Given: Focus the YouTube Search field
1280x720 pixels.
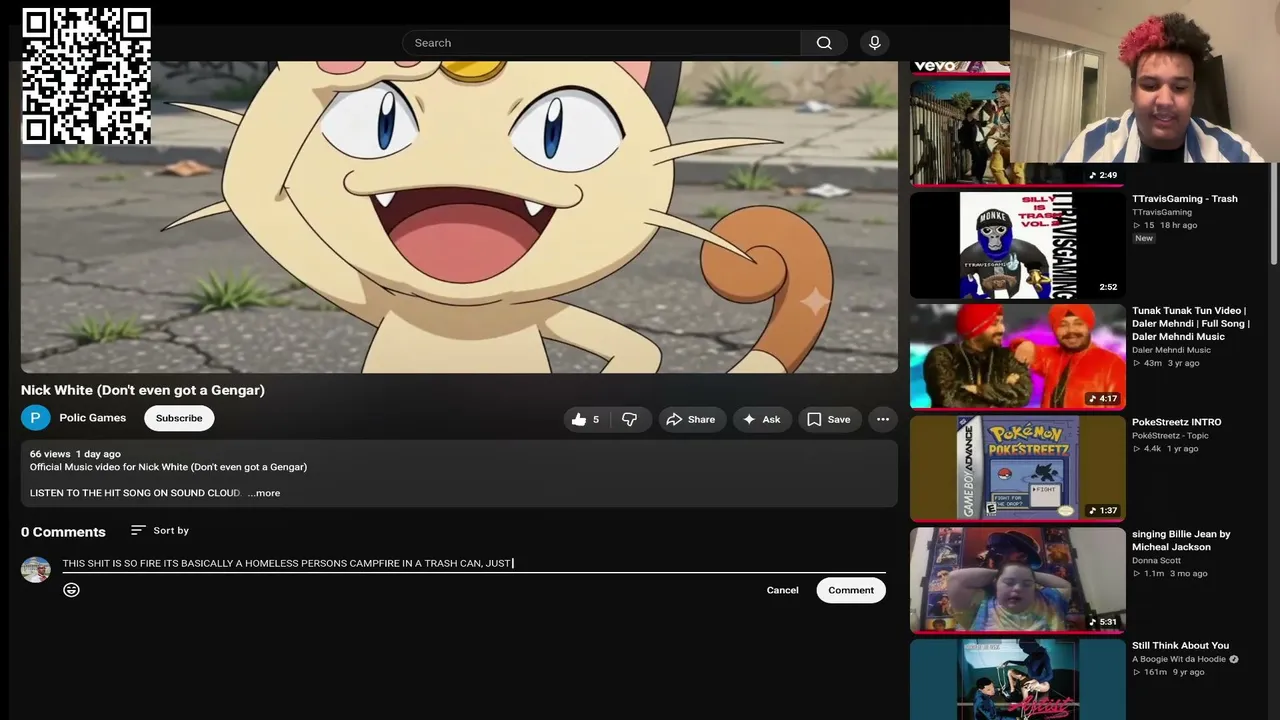Looking at the screenshot, I should click(x=601, y=43).
